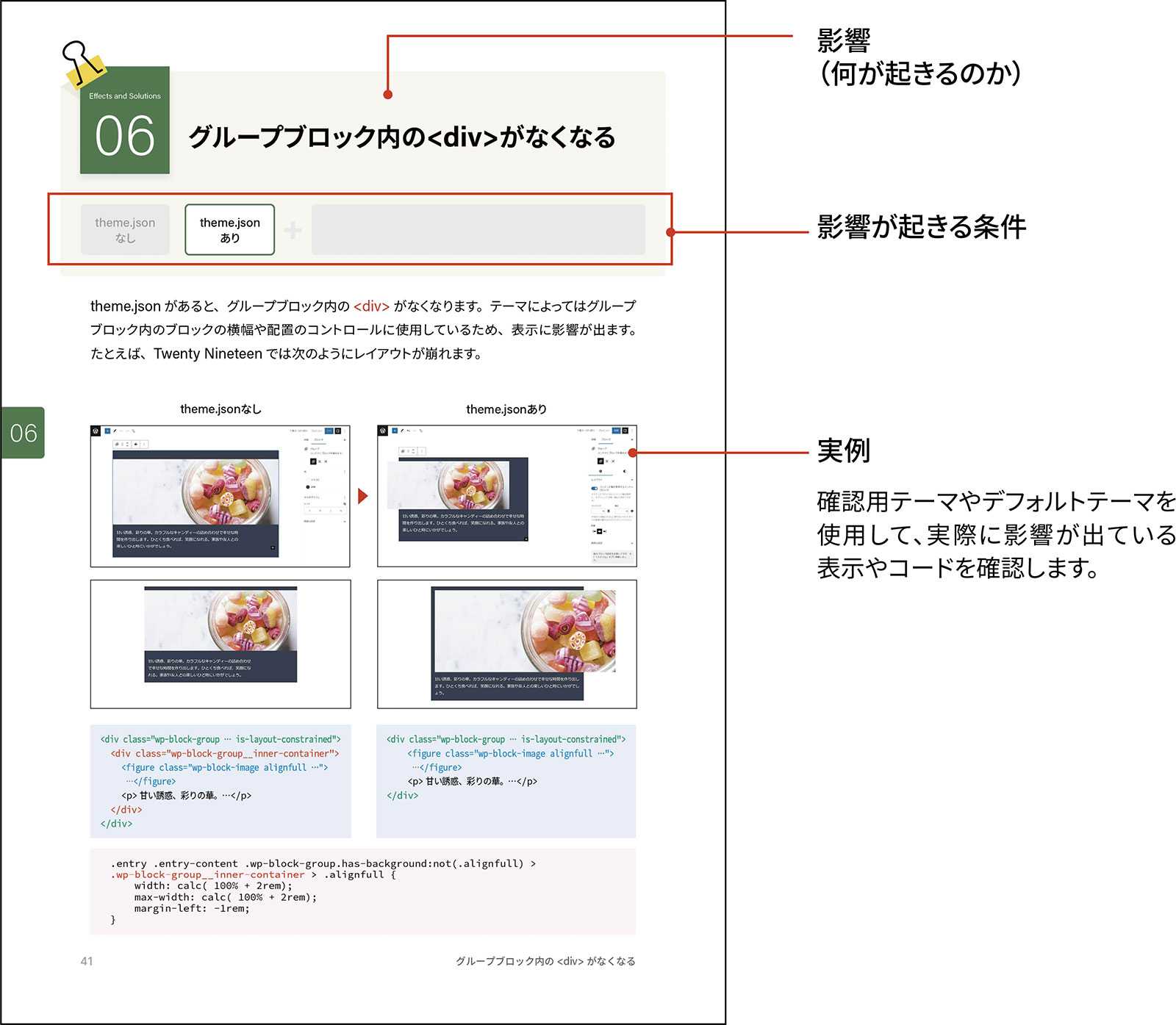The width and height of the screenshot is (1176, 1025).
Task: Open the block inserter with the blue plus icon
Action: [x=107, y=431]
